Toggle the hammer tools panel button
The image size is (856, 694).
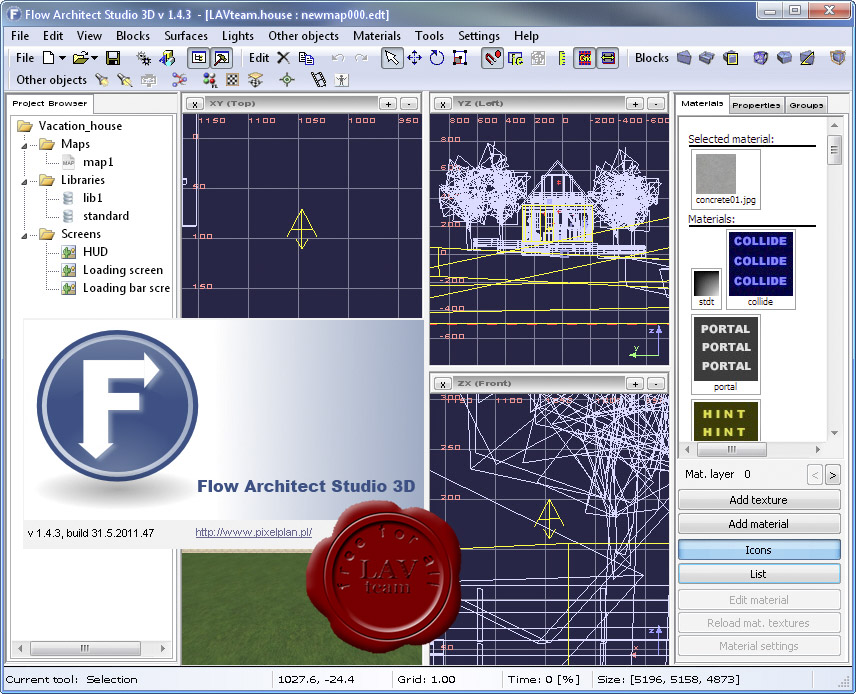[222, 58]
